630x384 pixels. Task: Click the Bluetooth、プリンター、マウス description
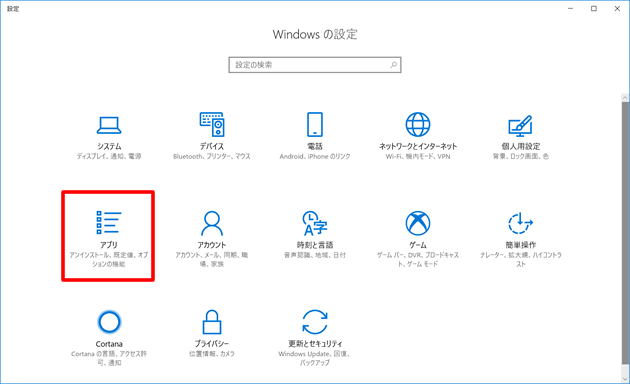pyautogui.click(x=212, y=156)
